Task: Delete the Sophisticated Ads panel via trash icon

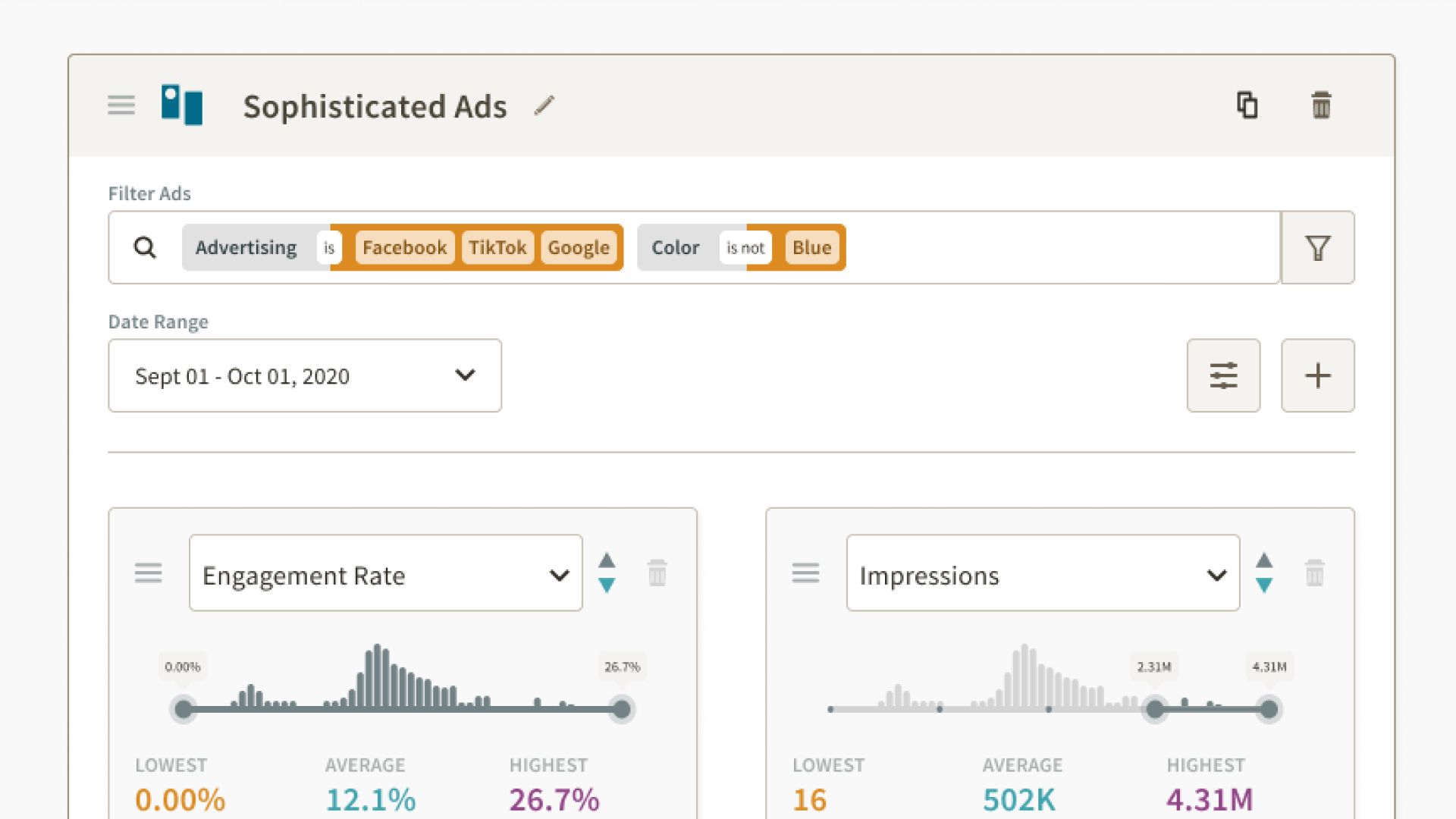Action: 1321,105
